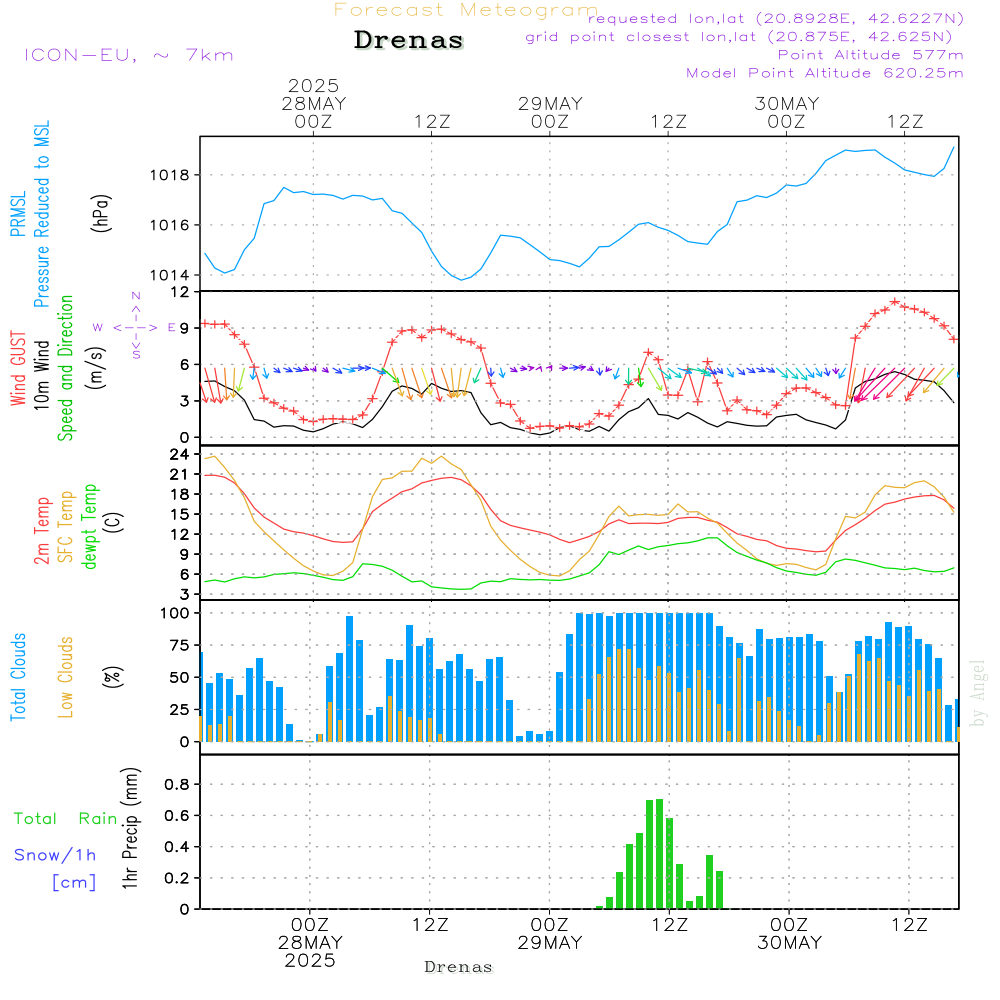Screen dimensions: 1000x1000
Task: Click the Drenas caption below the chart
Action: coord(458,967)
